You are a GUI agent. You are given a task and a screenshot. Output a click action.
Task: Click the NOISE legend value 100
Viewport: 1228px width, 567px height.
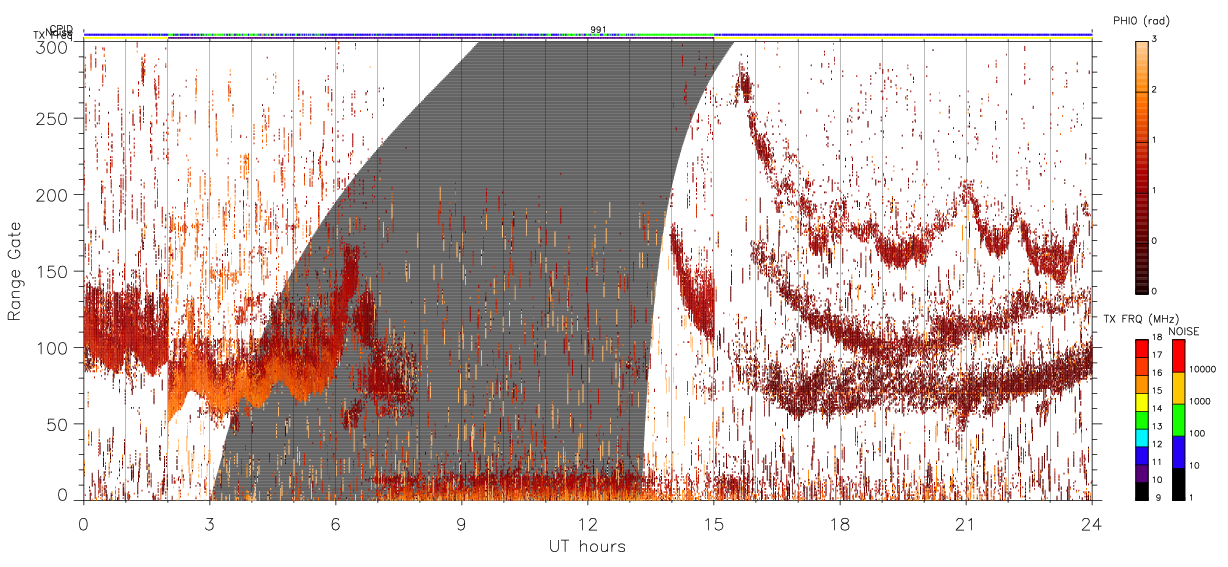pyautogui.click(x=1196, y=433)
